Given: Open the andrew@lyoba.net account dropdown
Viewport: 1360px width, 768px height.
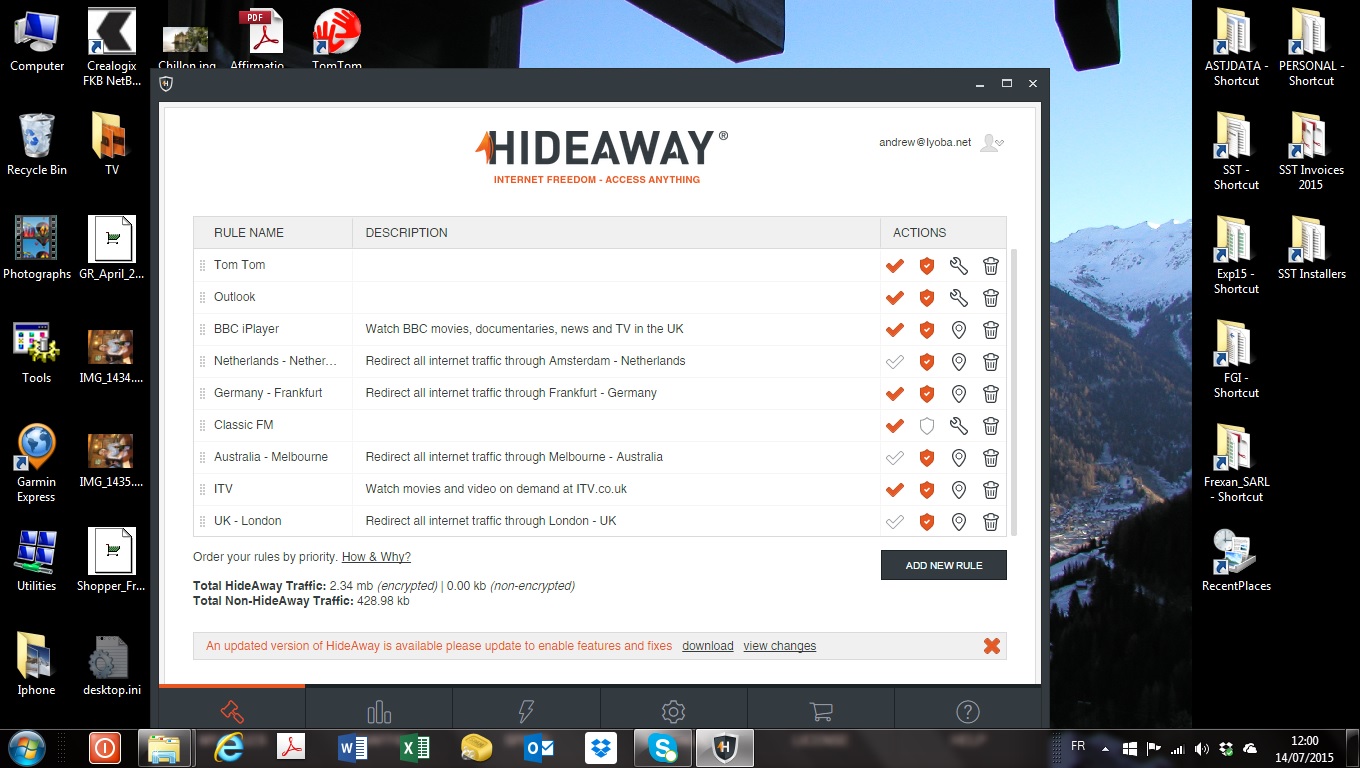Looking at the screenshot, I should click(x=991, y=143).
